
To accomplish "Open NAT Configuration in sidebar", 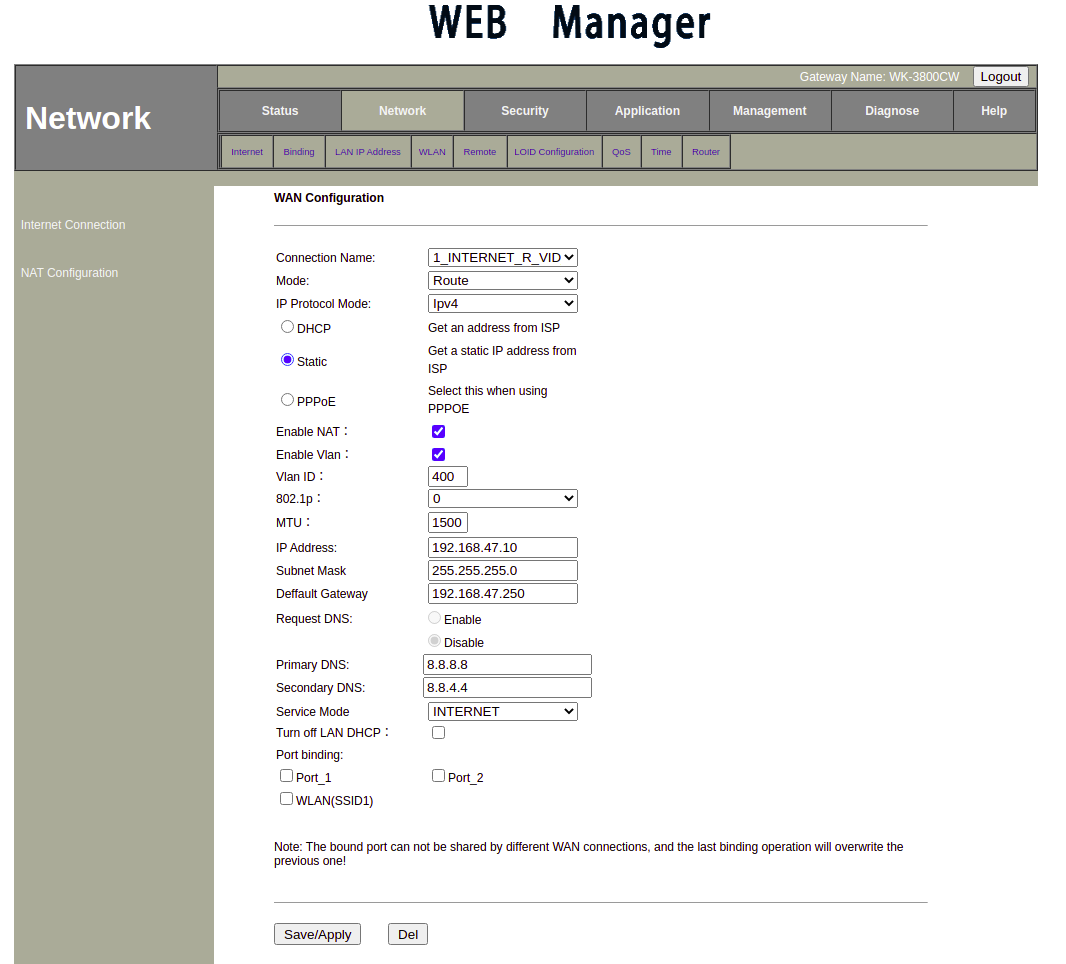I will (69, 273).
